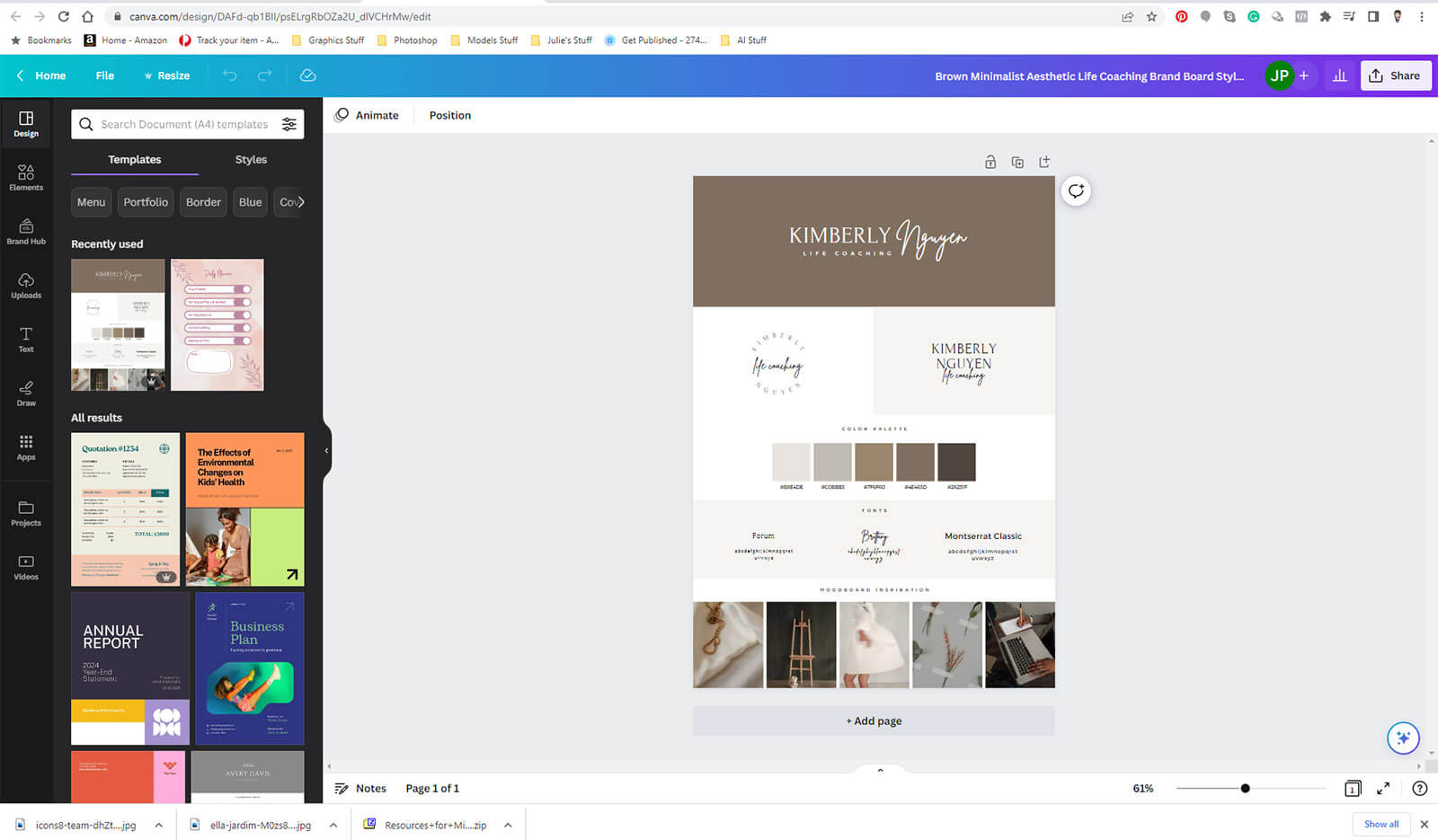Expand the page thumbnails drawer
Viewport: 1438px width, 840px height.
(880, 770)
